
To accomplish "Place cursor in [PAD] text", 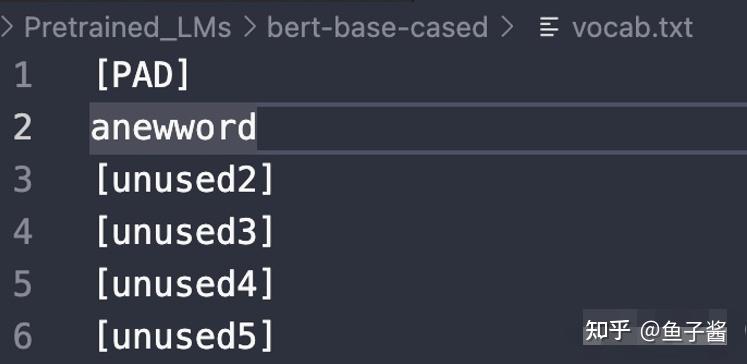I will tap(143, 76).
